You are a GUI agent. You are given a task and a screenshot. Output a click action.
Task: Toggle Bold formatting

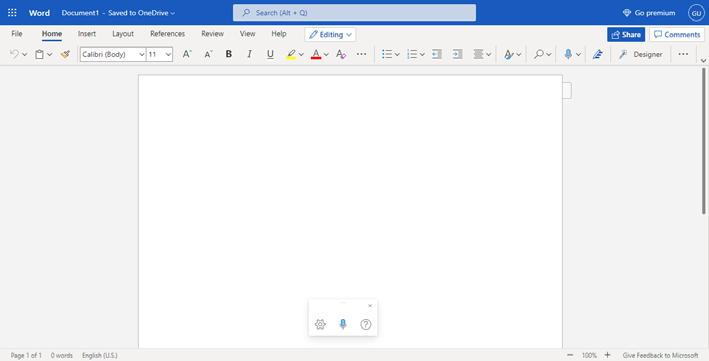pyautogui.click(x=229, y=54)
